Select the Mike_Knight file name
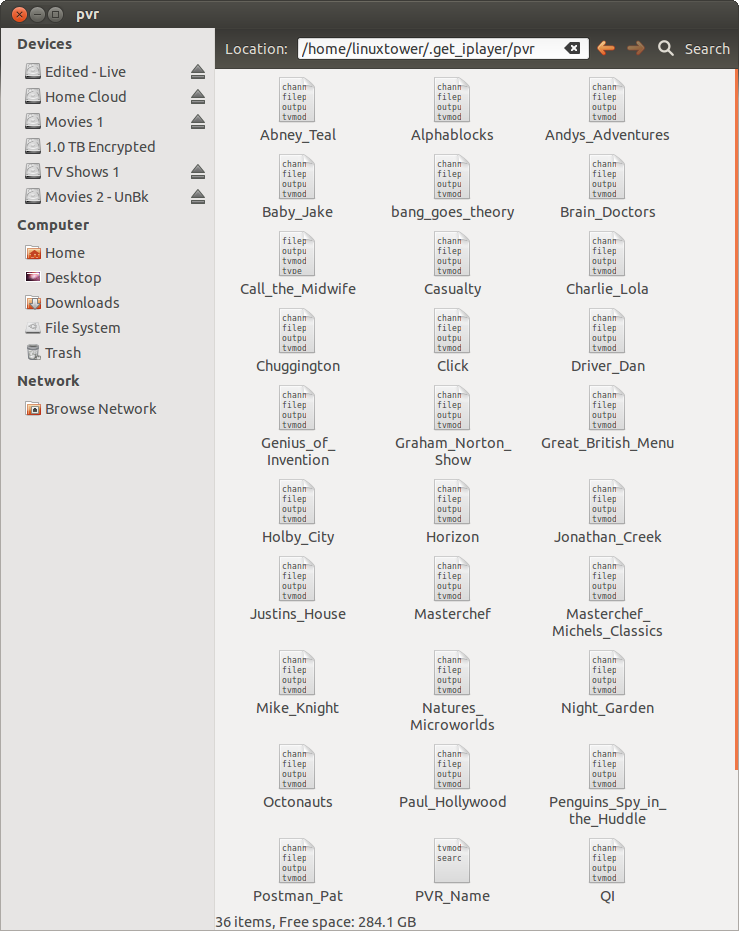 297,708
